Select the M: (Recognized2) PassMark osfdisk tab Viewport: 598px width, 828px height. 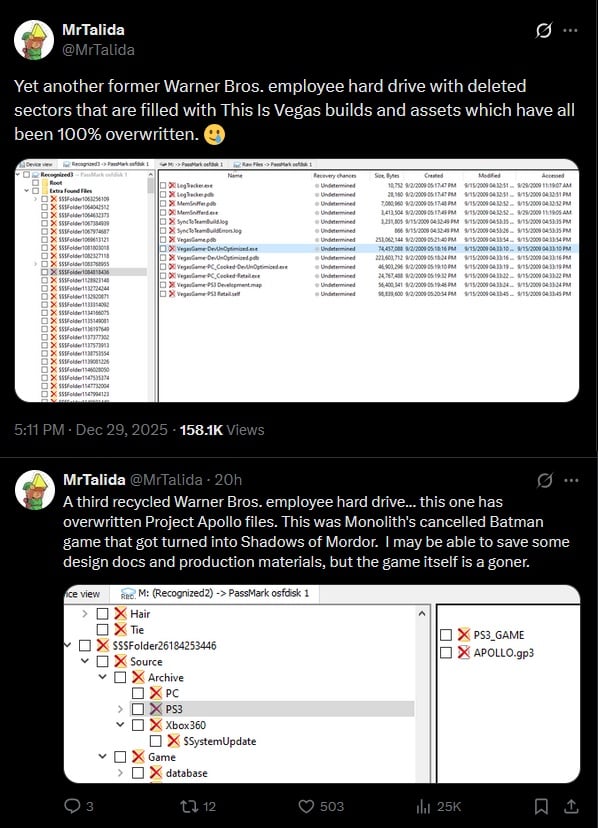[x=214, y=593]
